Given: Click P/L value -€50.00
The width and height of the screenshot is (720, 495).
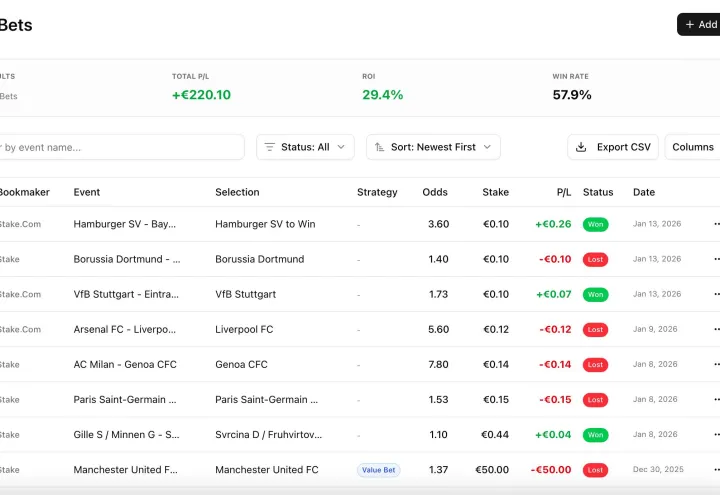Looking at the screenshot, I should 551,470.
